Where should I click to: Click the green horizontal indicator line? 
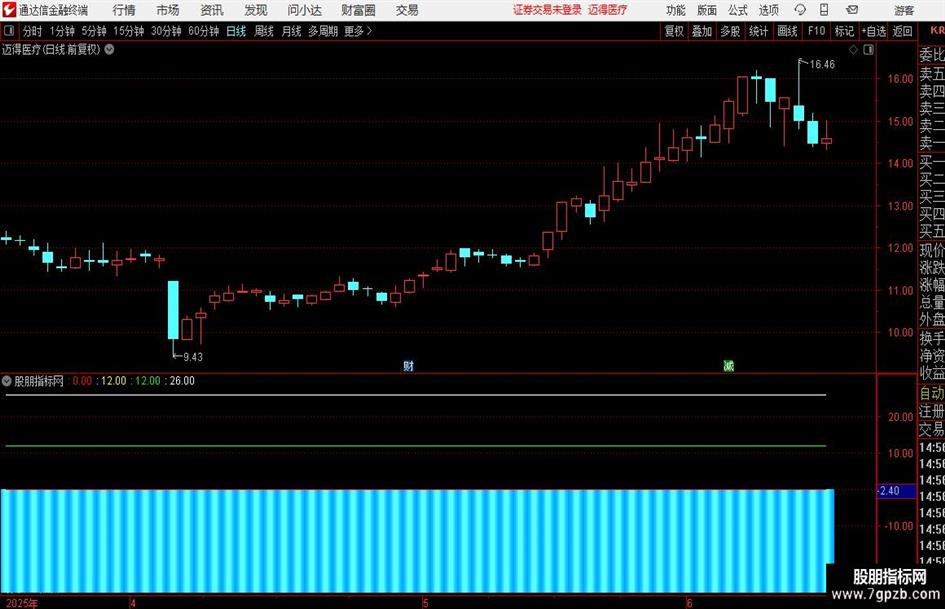pyautogui.click(x=416, y=446)
